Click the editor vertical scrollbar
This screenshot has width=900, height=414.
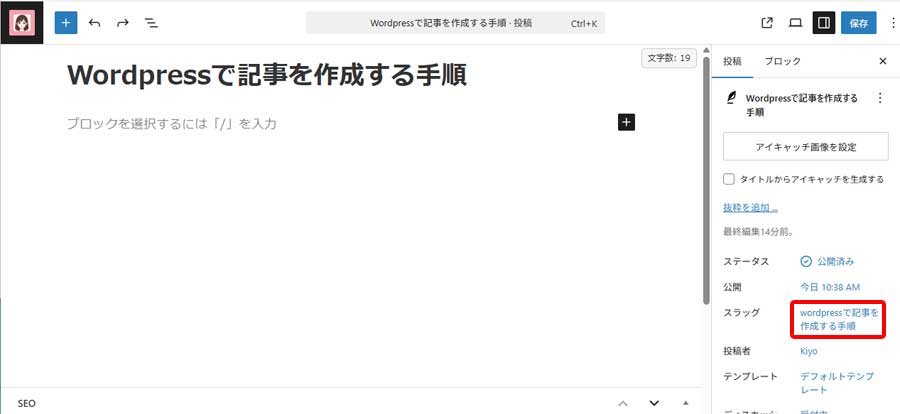[706, 180]
